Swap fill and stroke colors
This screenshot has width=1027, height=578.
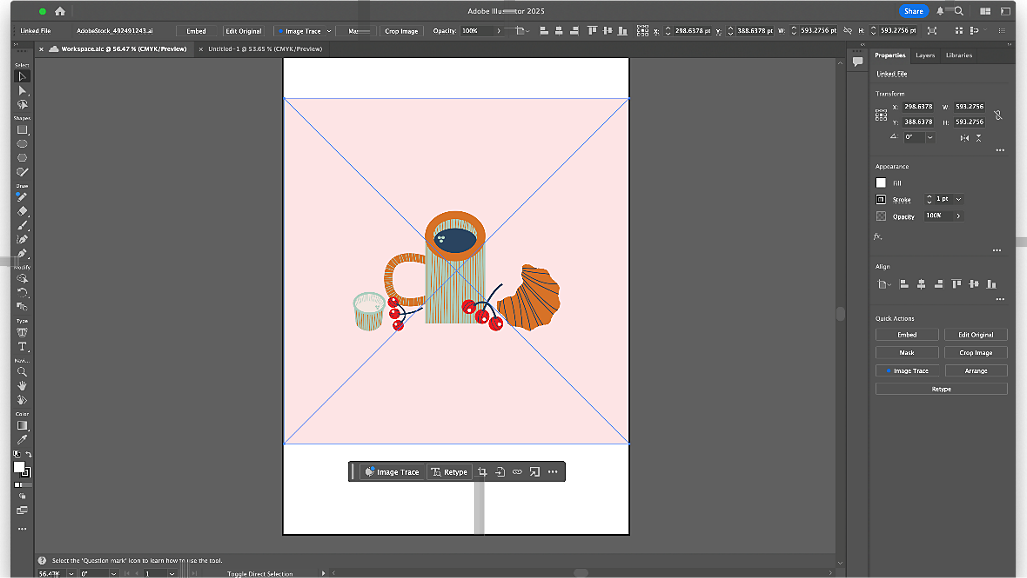click(28, 454)
